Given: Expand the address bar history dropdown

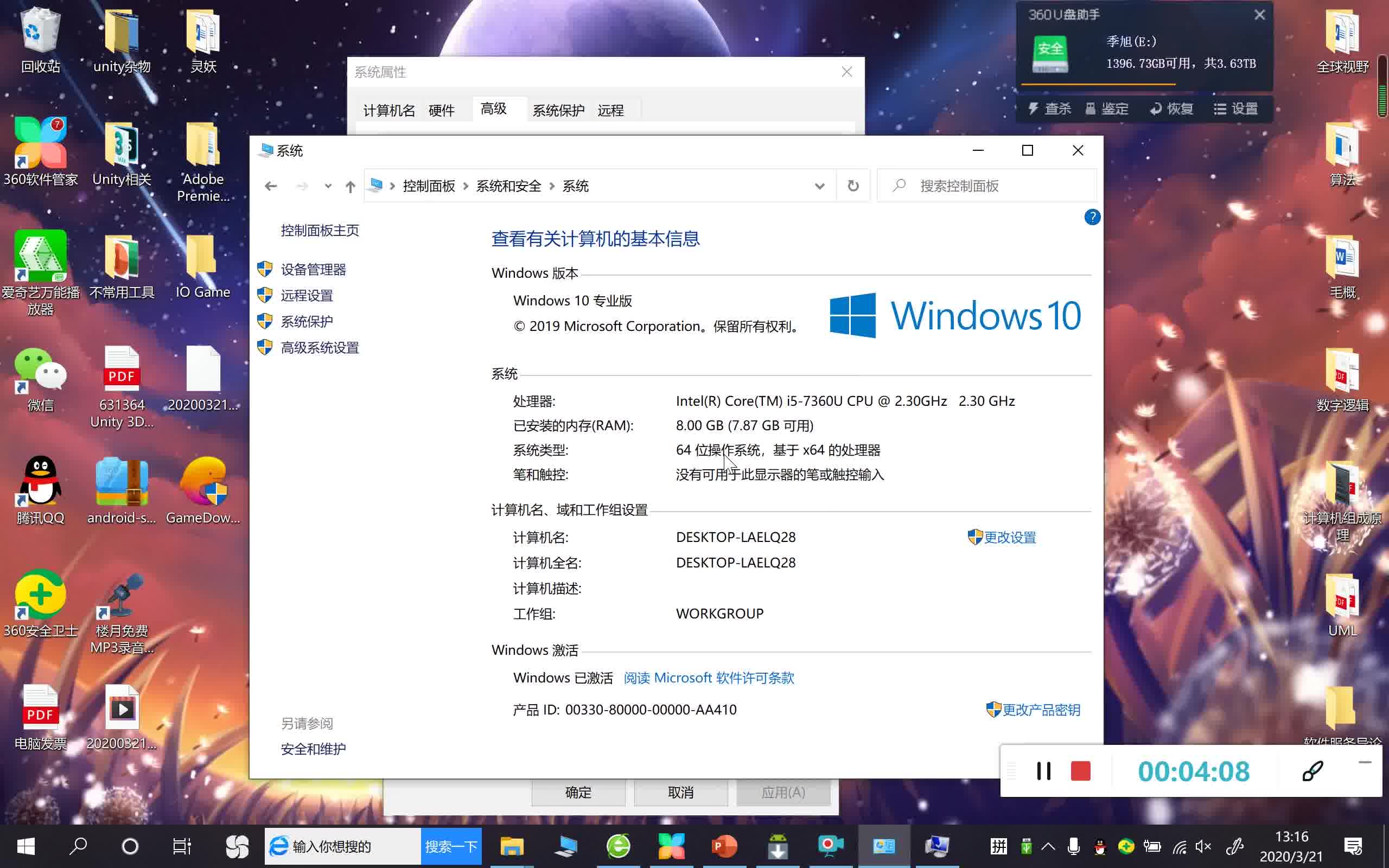Looking at the screenshot, I should pos(819,186).
